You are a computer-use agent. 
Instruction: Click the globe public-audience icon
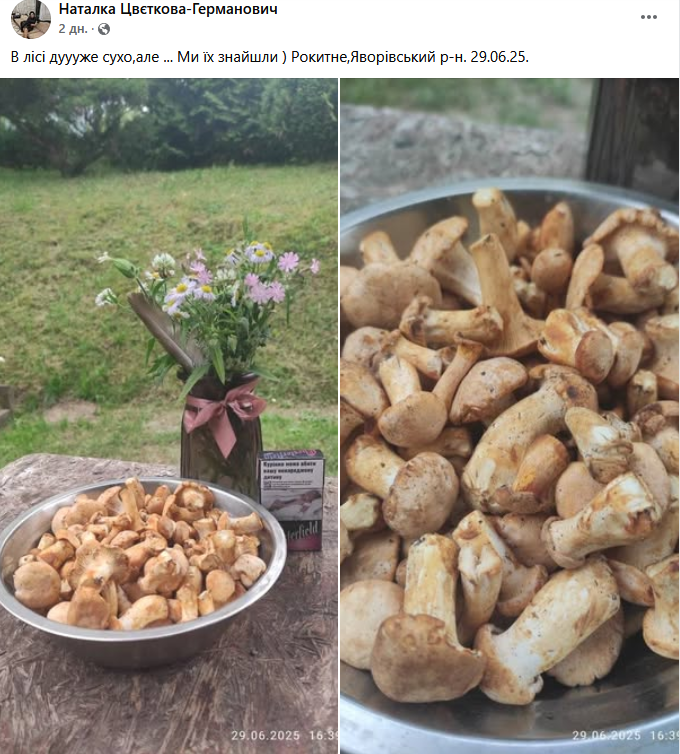pos(104,29)
